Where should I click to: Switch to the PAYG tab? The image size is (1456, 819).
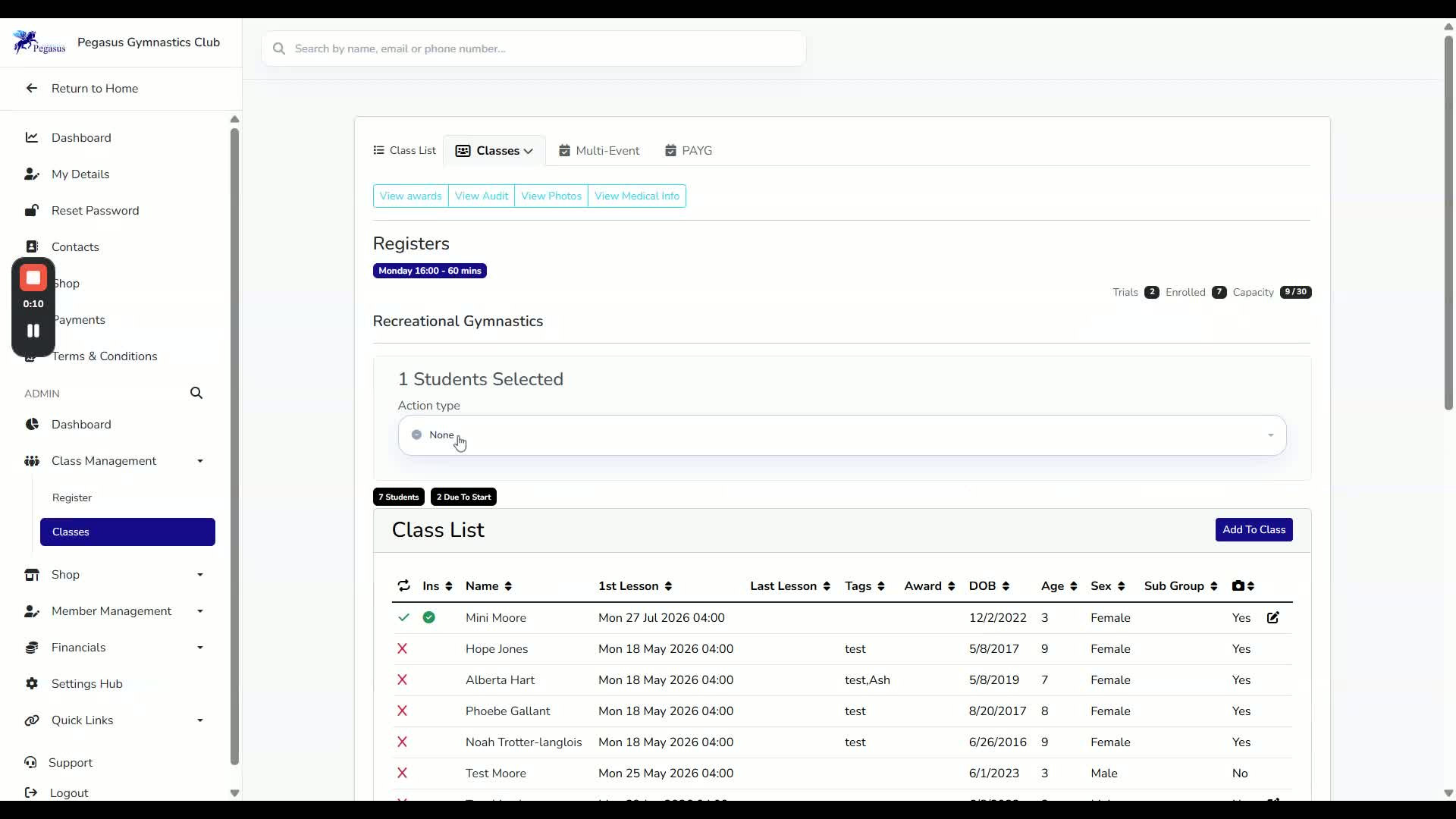tap(689, 150)
